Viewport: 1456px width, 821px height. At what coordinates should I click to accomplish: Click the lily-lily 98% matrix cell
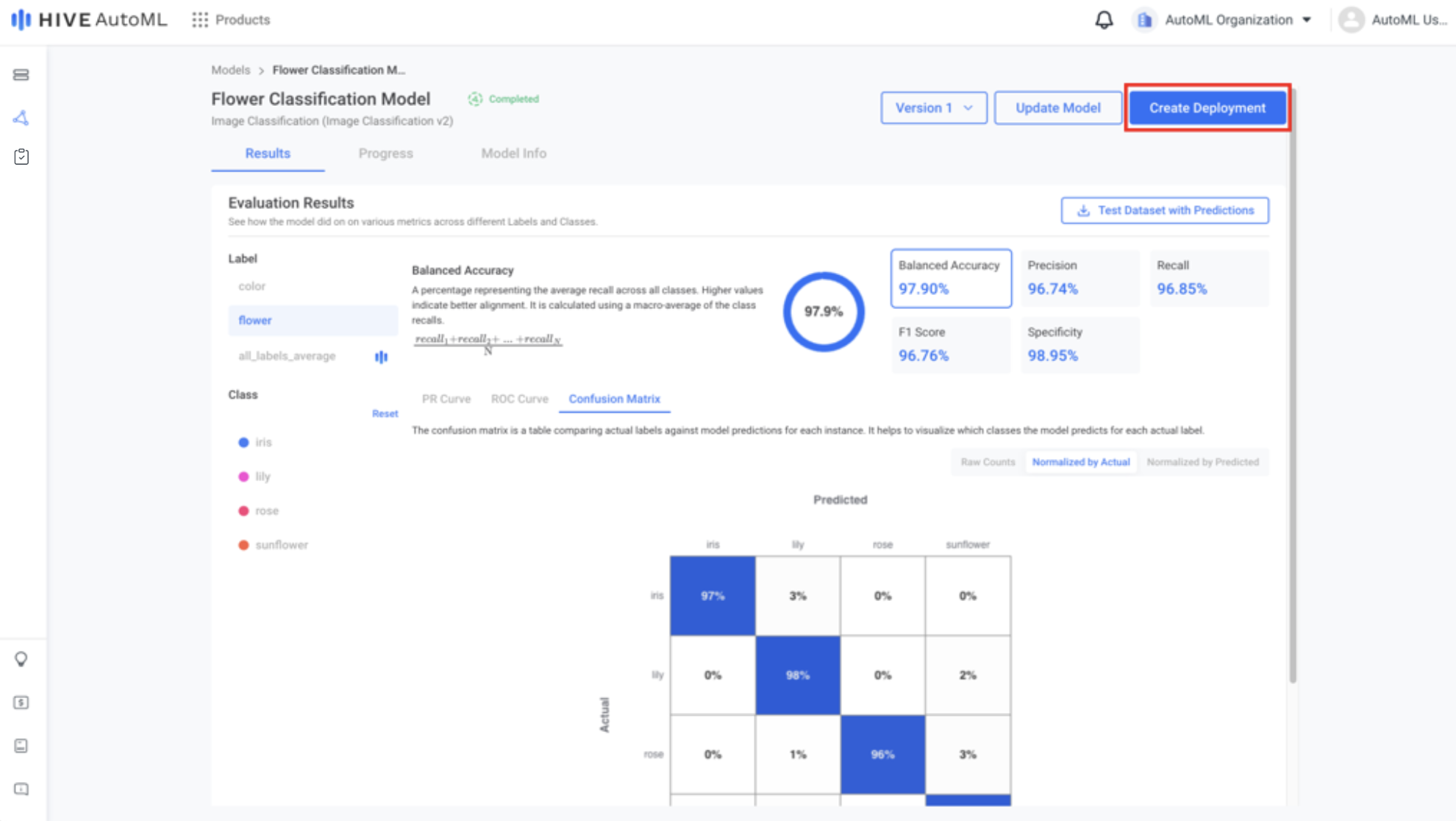click(798, 675)
